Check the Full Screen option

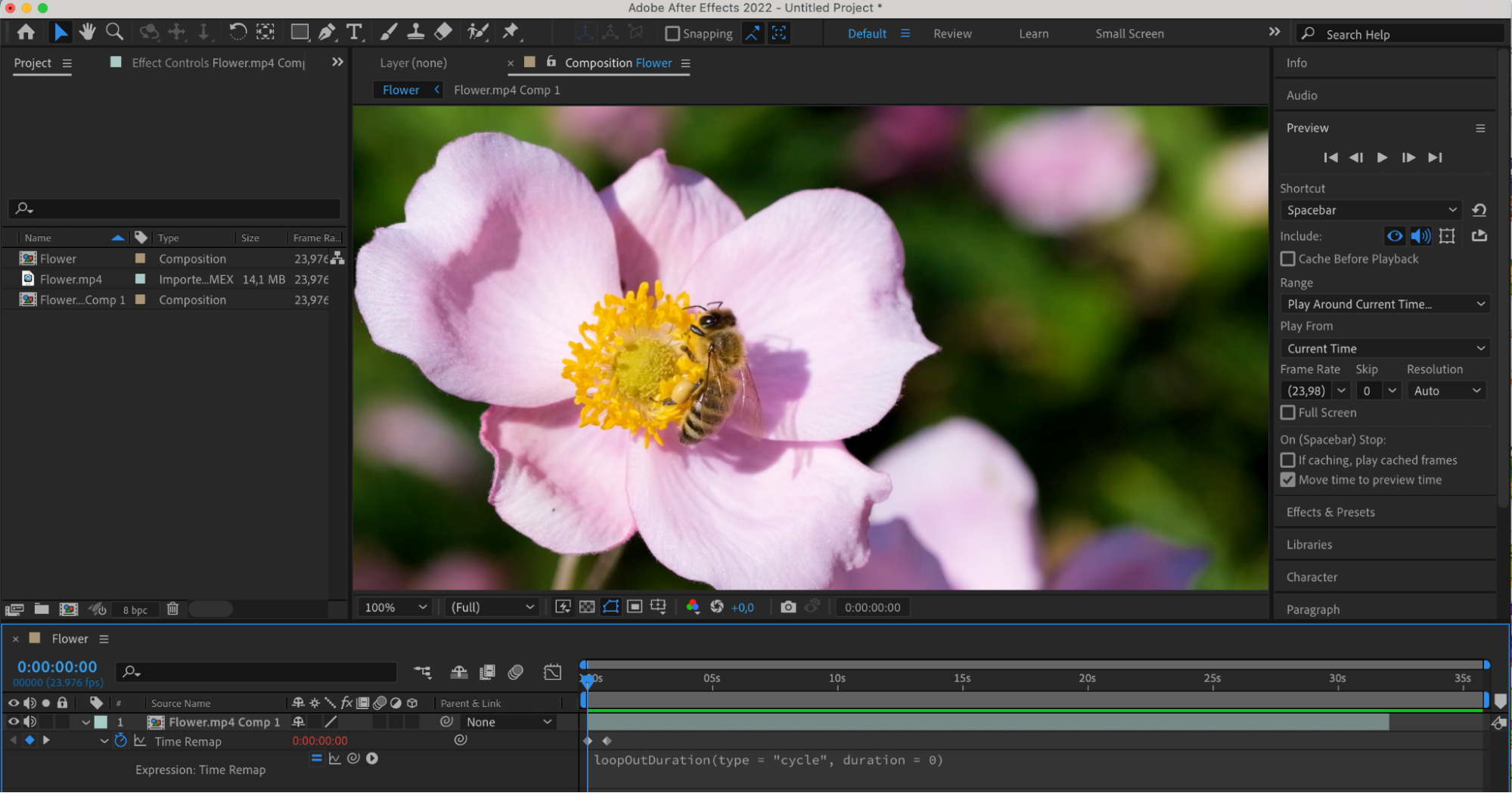point(1287,413)
